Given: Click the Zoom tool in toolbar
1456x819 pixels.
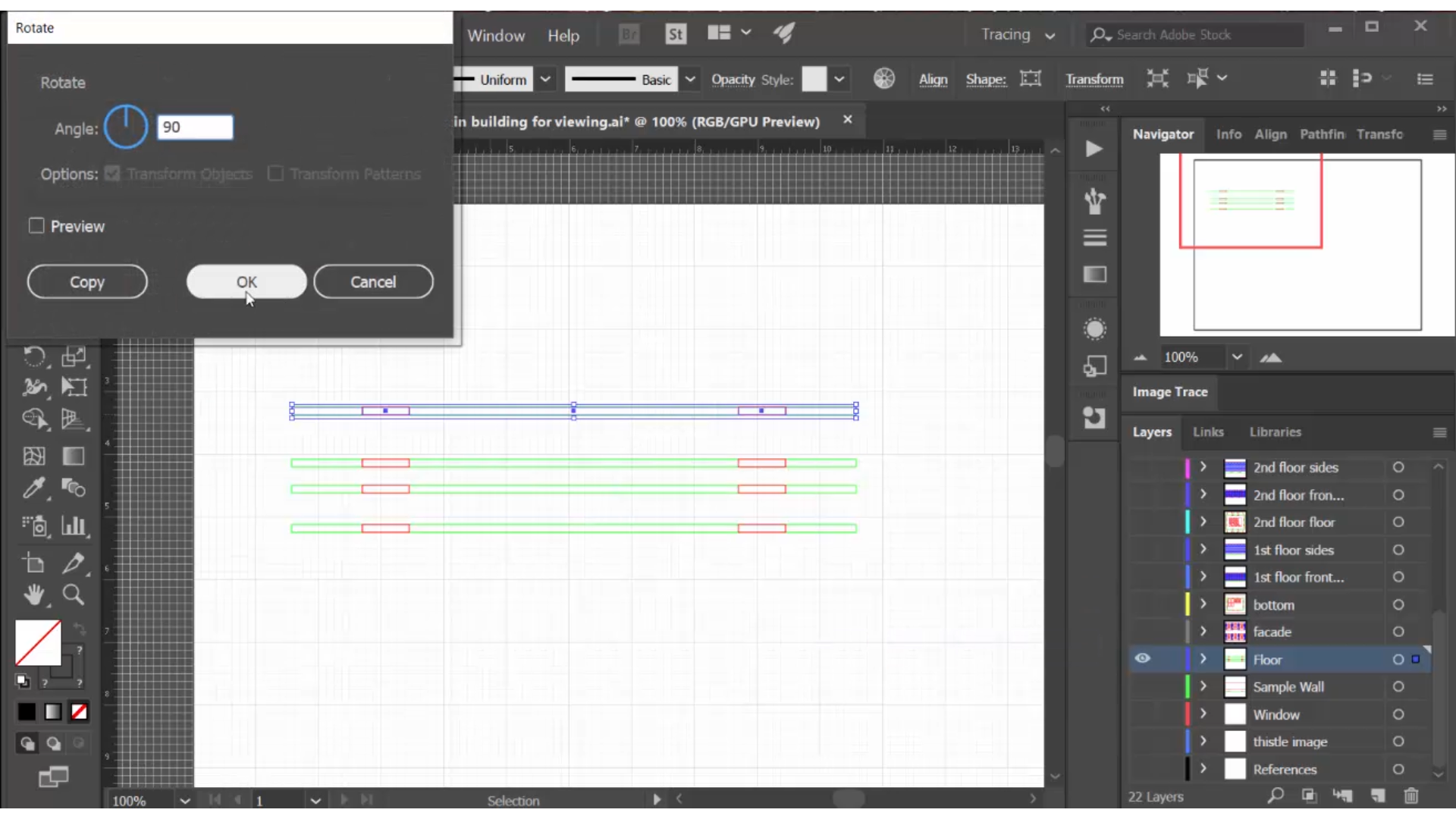Looking at the screenshot, I should pos(74,595).
